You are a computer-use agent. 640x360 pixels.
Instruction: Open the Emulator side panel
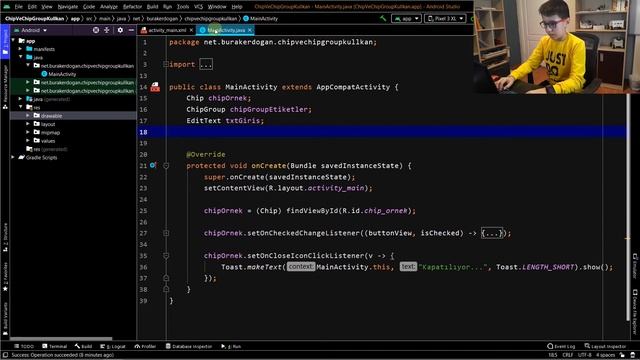pyautogui.click(x=635, y=266)
